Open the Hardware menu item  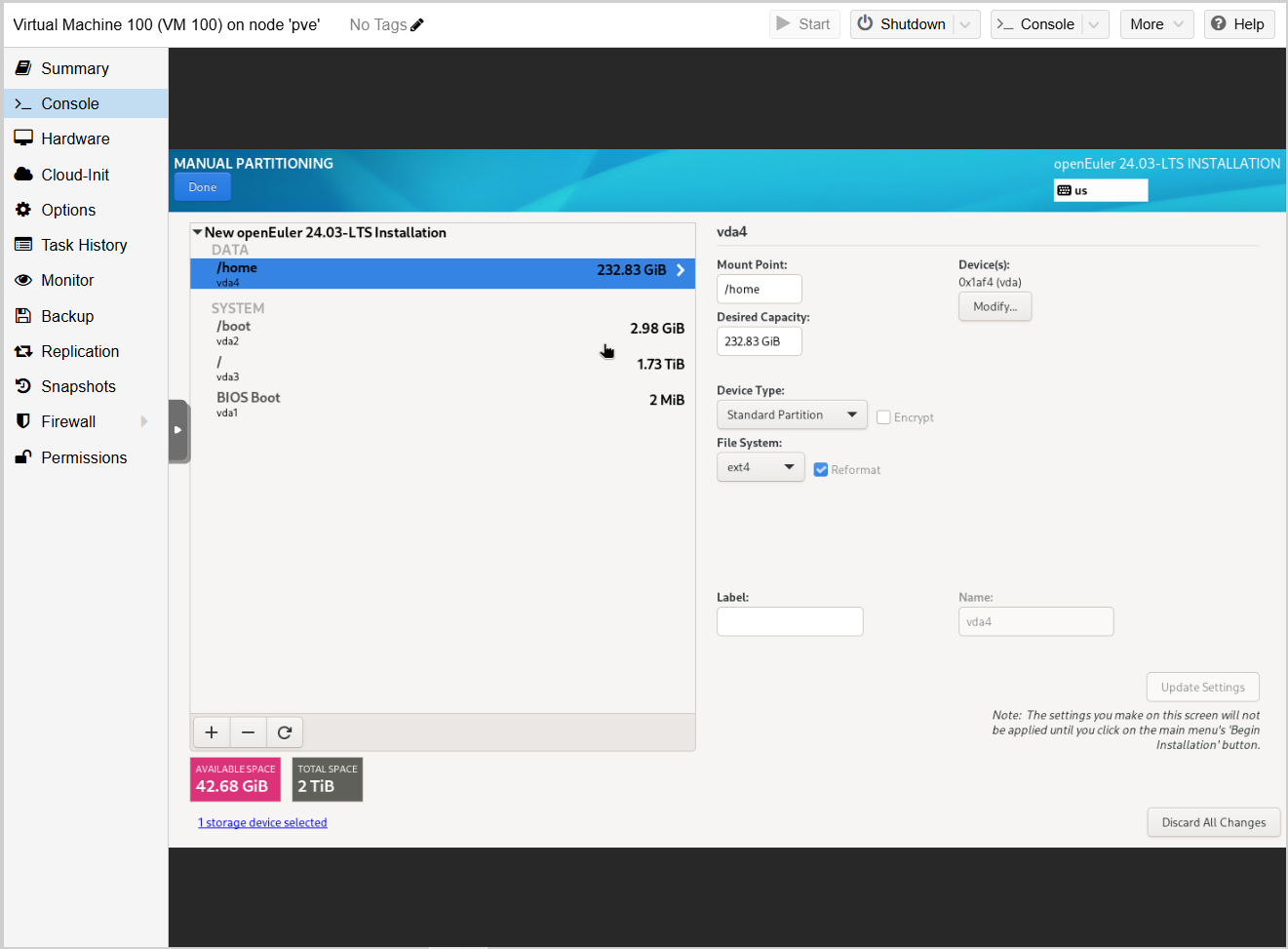pos(75,138)
